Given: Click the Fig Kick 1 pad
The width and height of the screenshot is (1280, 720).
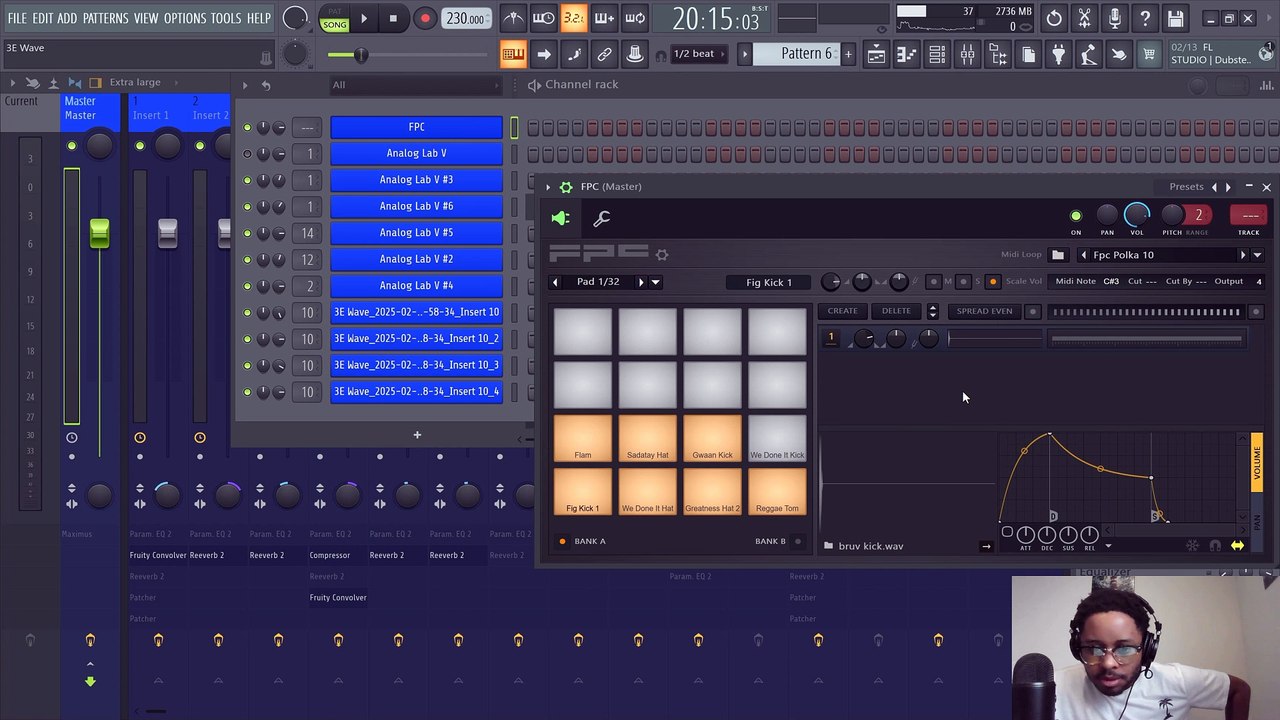Looking at the screenshot, I should click(x=583, y=493).
